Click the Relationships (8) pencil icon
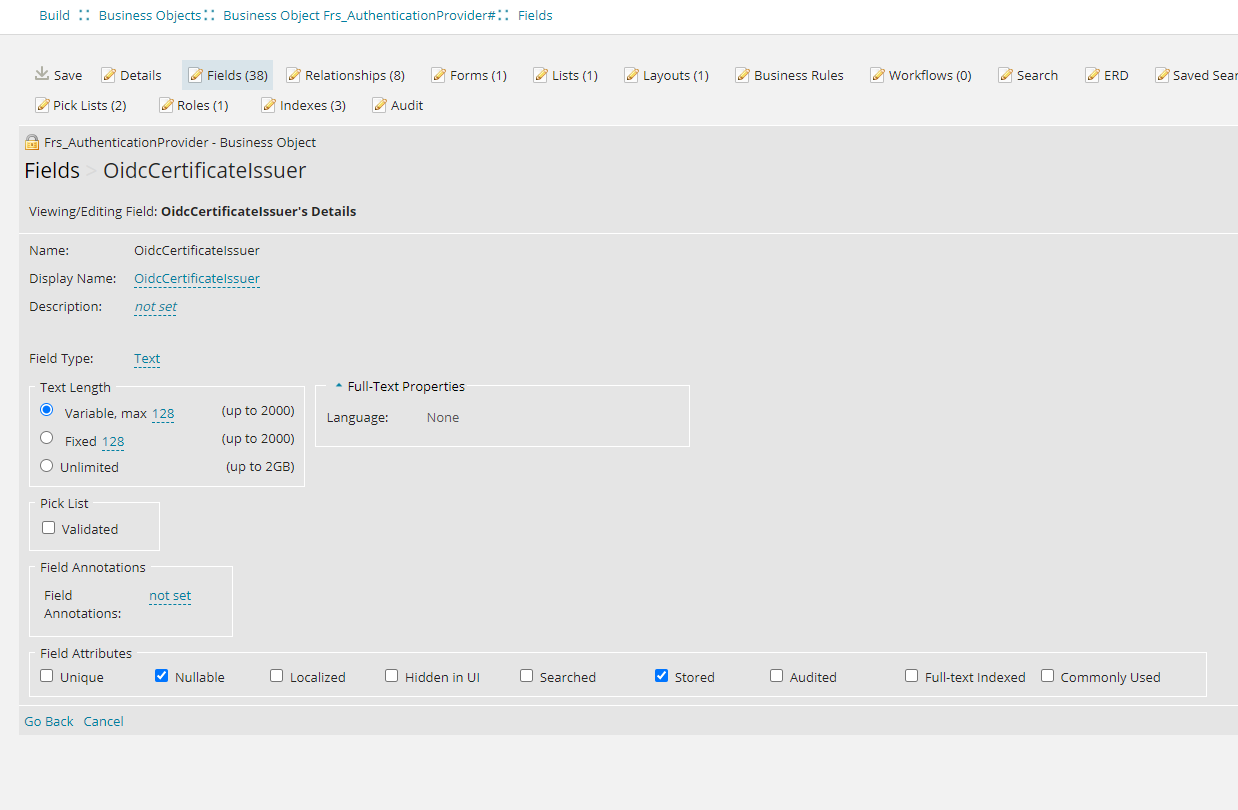Viewport: 1238px width, 810px height. [x=293, y=74]
